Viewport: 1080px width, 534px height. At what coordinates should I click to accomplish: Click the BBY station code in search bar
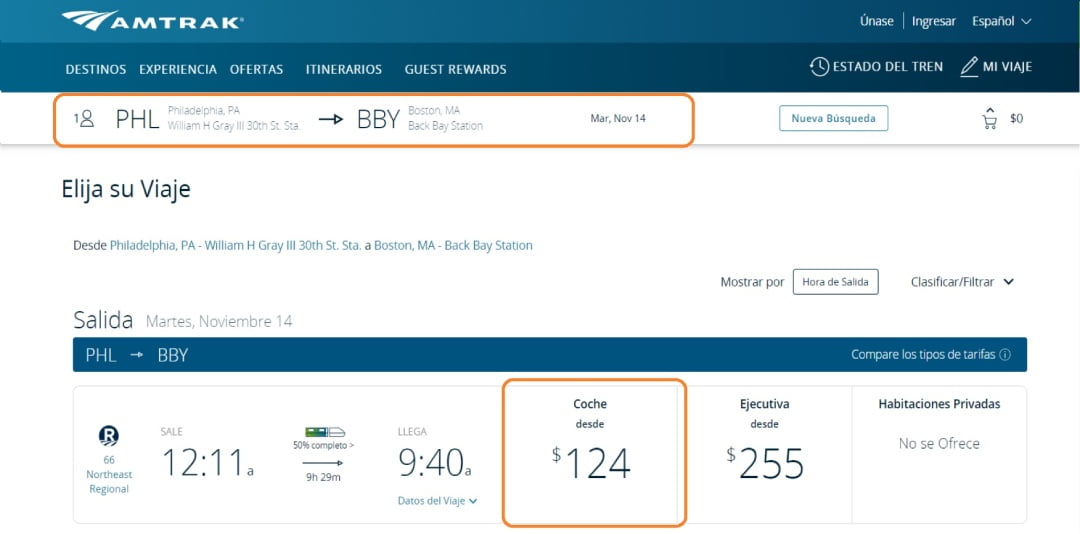click(x=378, y=119)
